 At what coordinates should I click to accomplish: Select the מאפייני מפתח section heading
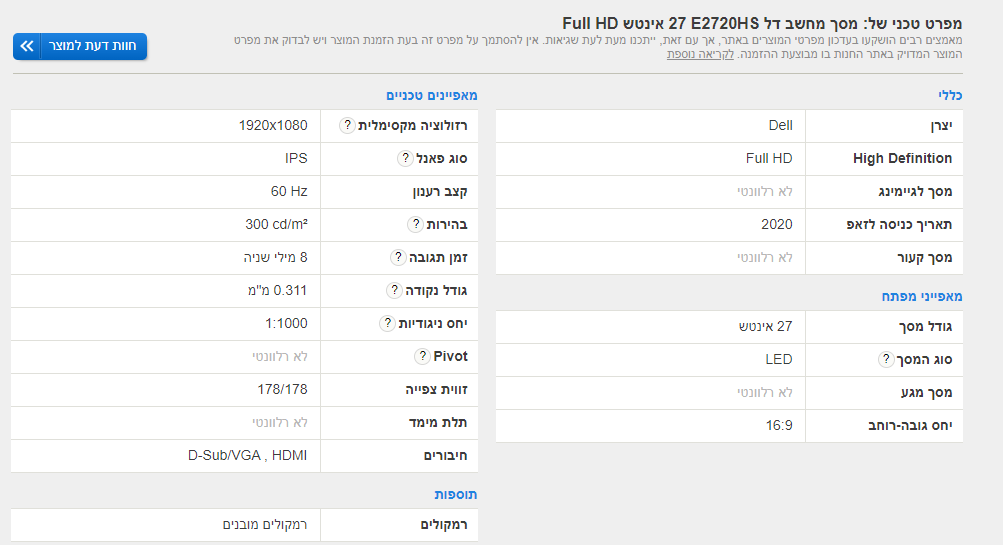coord(922,296)
